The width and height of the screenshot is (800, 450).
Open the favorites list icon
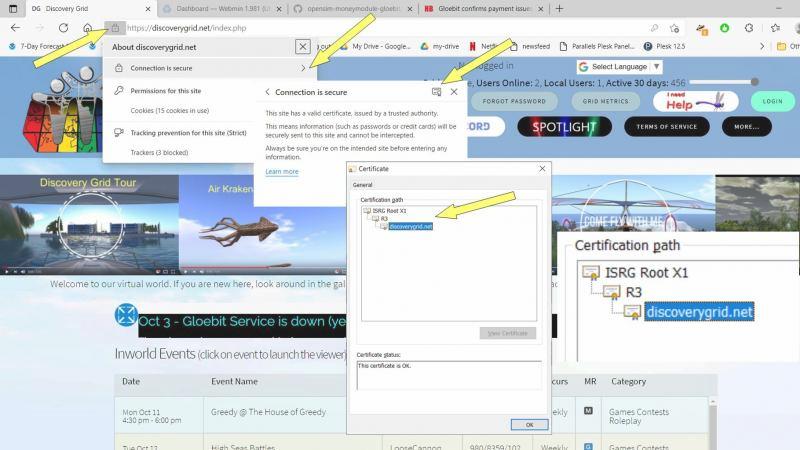click(776, 28)
